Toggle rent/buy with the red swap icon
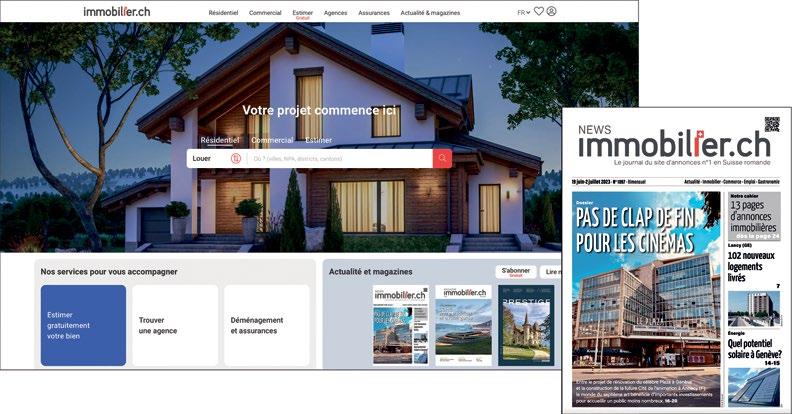797x414 pixels. click(236, 159)
